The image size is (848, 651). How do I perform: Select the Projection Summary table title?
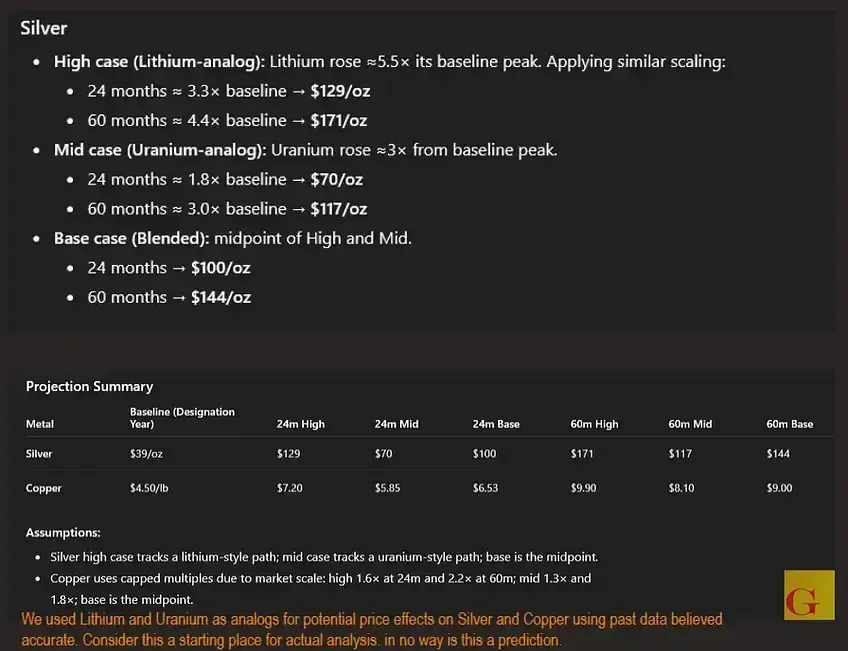coord(89,387)
